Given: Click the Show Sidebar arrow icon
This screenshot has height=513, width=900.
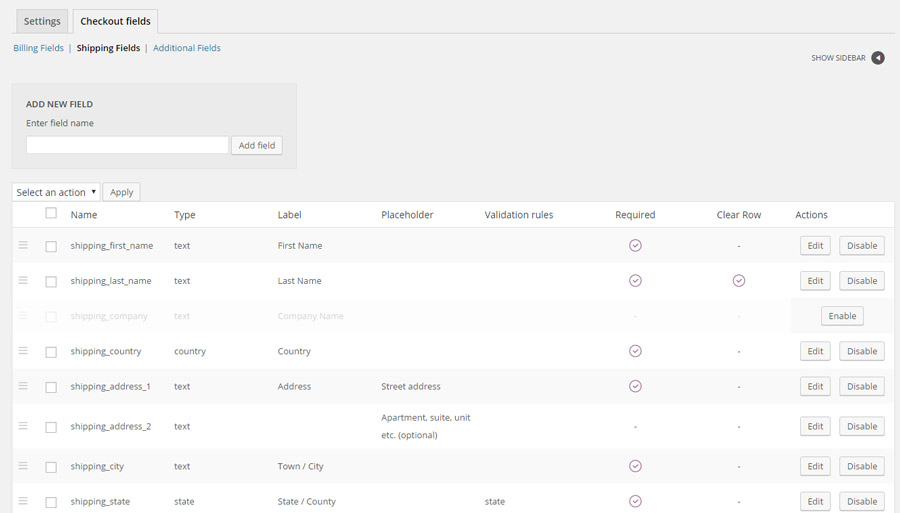Looking at the screenshot, I should point(877,58).
